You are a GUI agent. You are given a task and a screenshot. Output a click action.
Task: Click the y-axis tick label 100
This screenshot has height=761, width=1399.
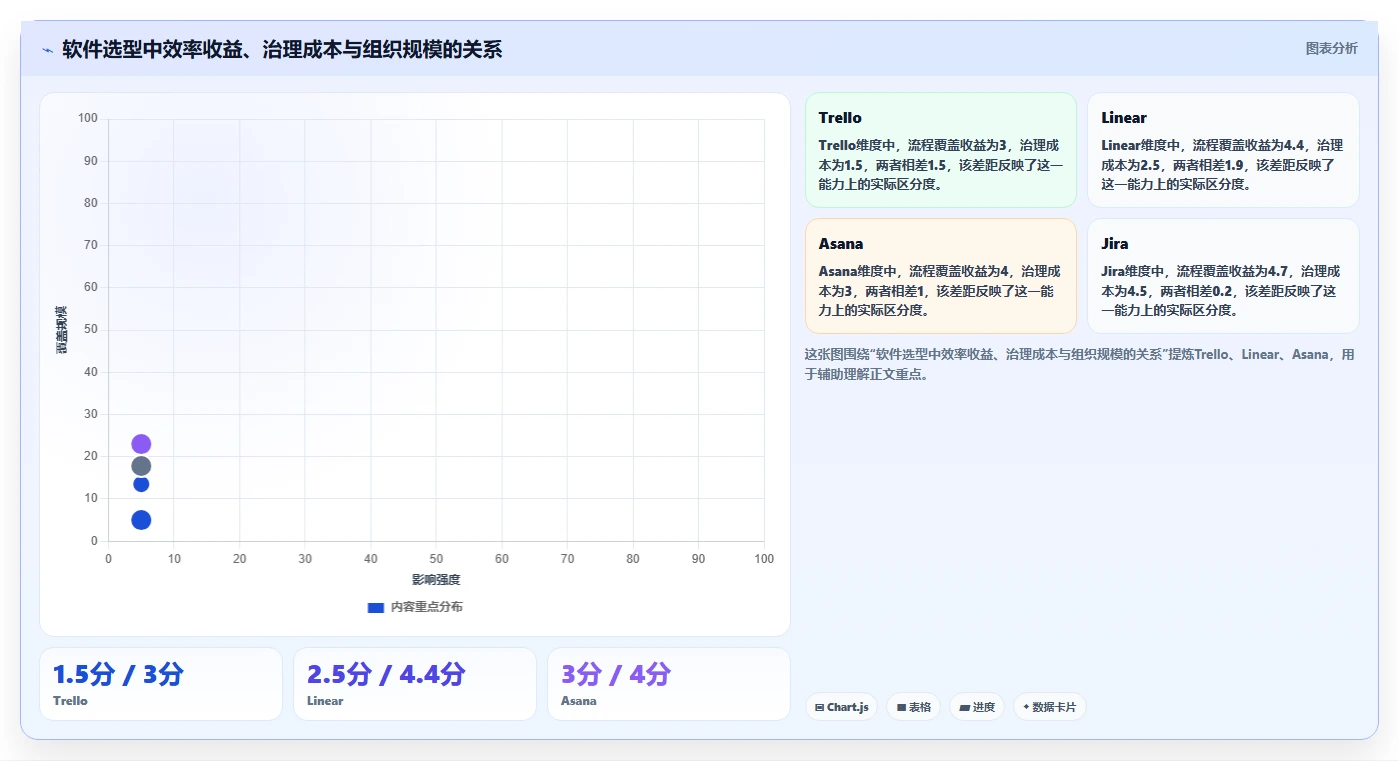(x=88, y=118)
